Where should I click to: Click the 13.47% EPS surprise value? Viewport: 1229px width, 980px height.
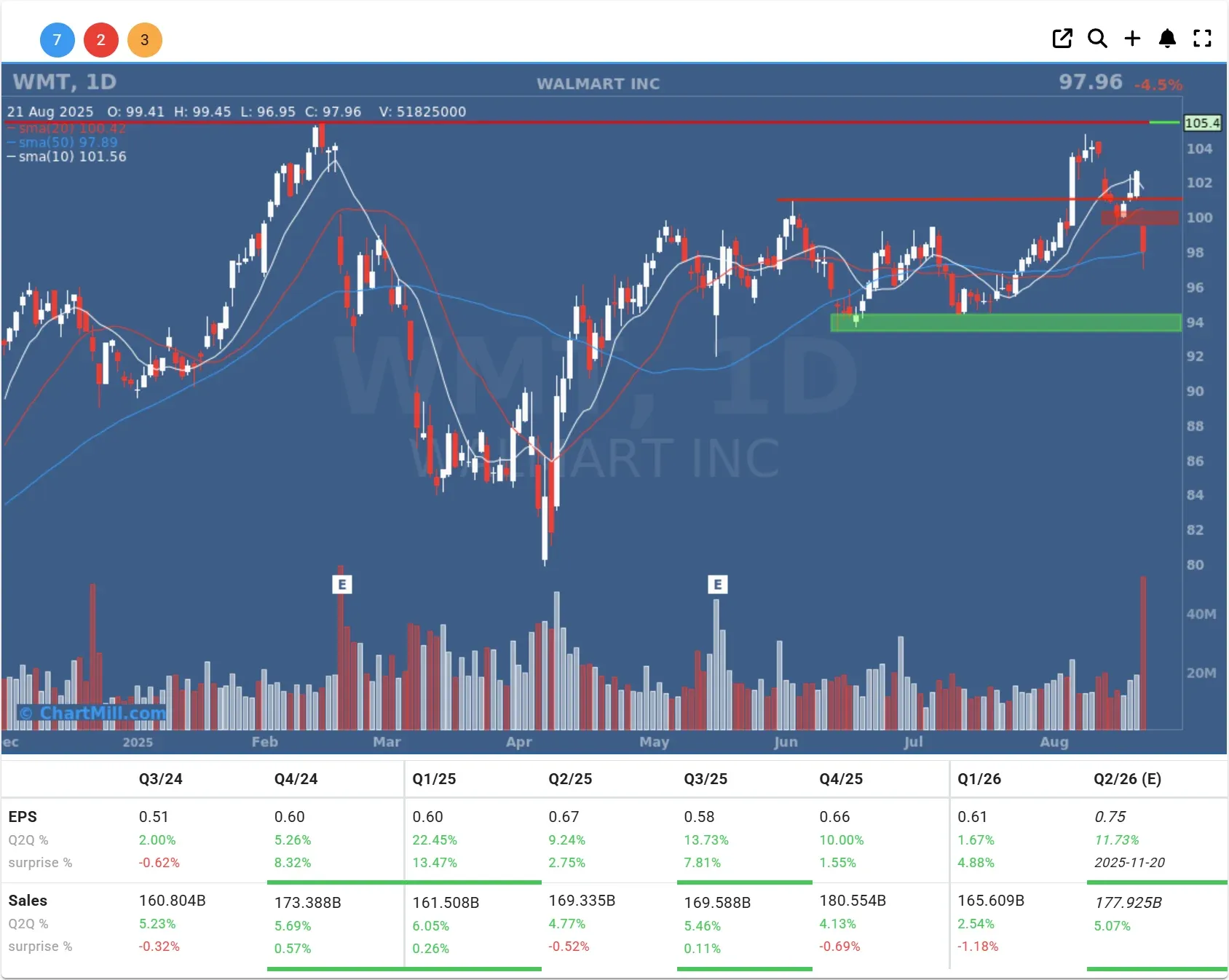click(x=435, y=863)
